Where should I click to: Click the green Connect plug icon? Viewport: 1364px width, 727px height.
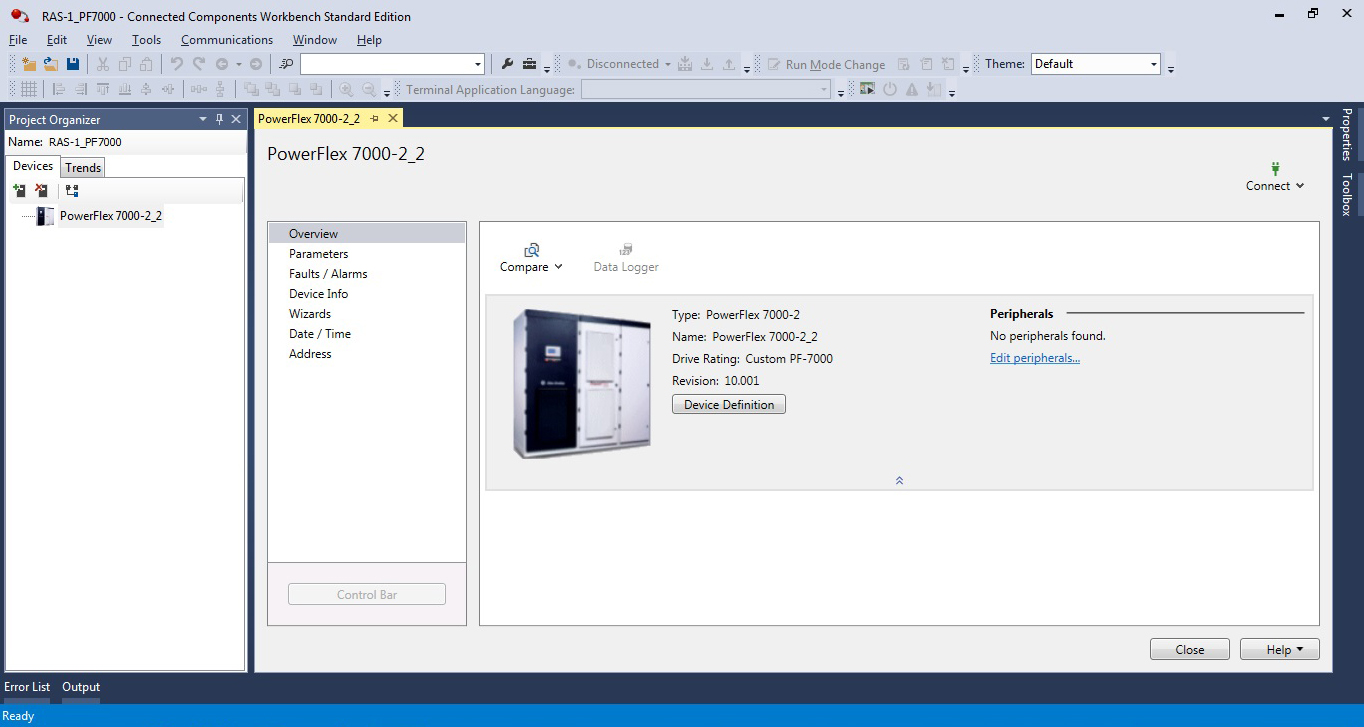point(1275,169)
